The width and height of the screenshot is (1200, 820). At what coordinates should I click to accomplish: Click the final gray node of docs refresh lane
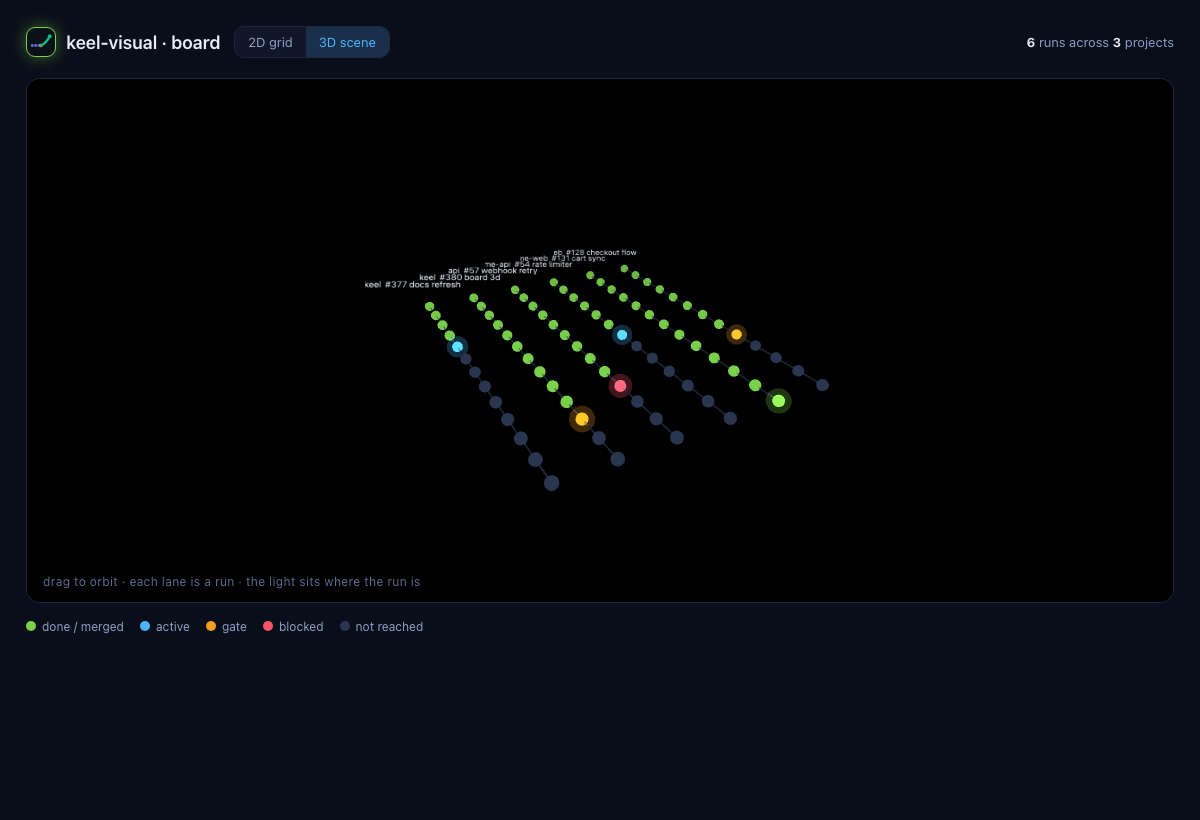[551, 483]
